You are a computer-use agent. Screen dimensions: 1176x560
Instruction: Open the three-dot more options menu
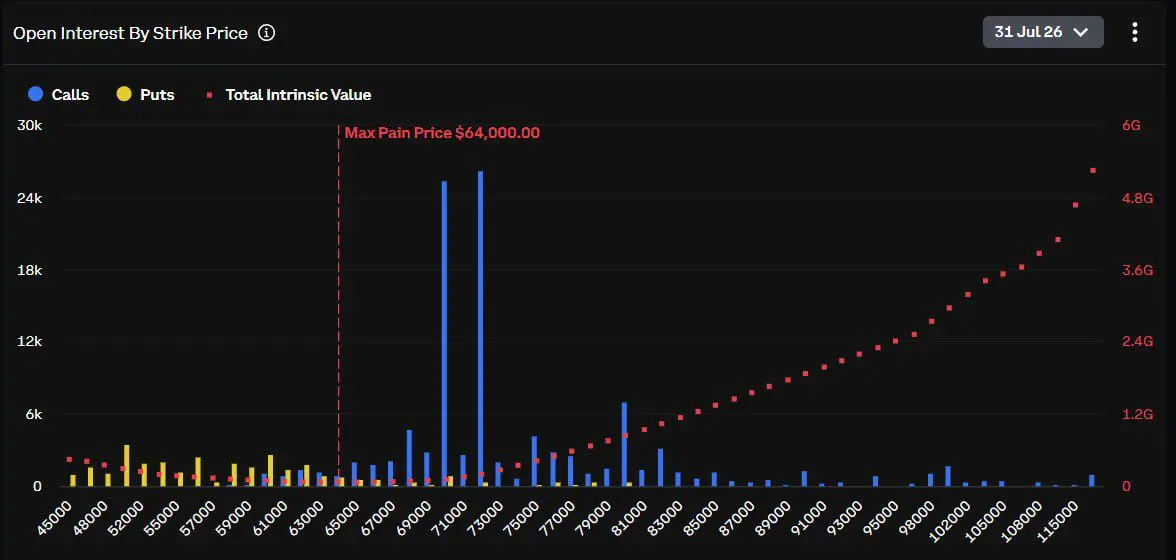tap(1135, 31)
